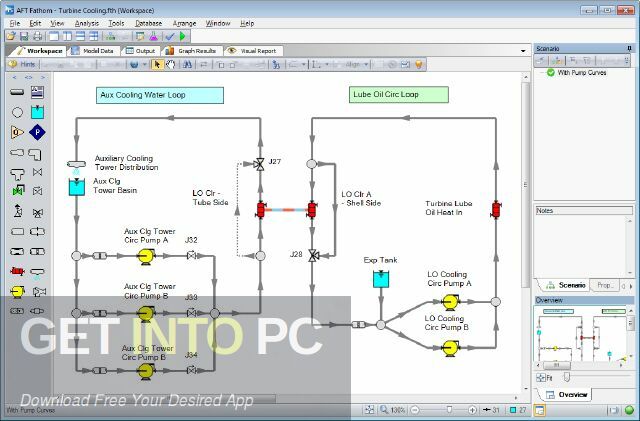The height and width of the screenshot is (421, 640).
Task: Pick the assigned flow junction in the toolbox
Action: (17, 132)
